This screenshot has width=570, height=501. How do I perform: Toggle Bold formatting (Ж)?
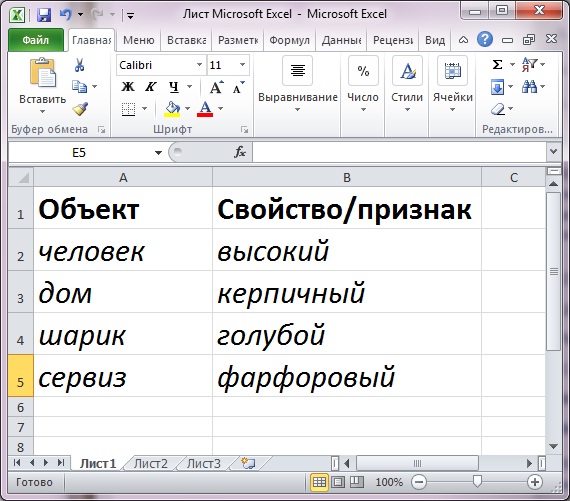pos(128,87)
